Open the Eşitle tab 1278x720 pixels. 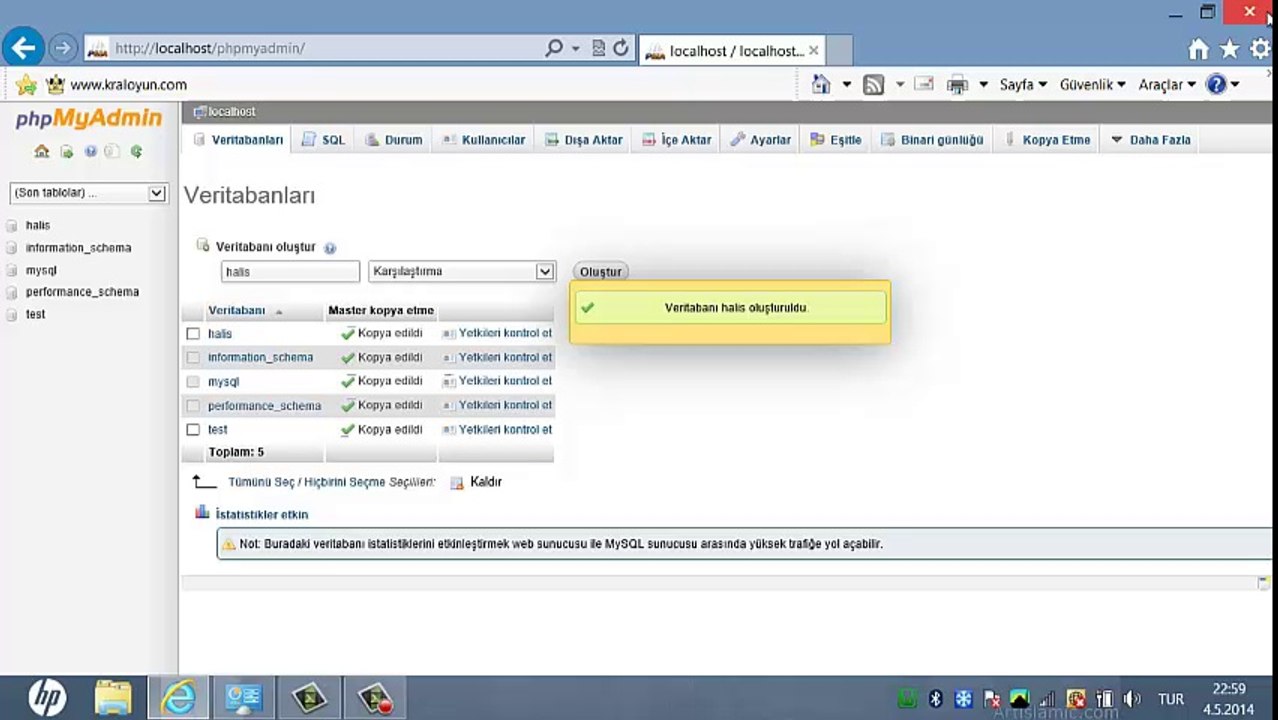(x=836, y=140)
